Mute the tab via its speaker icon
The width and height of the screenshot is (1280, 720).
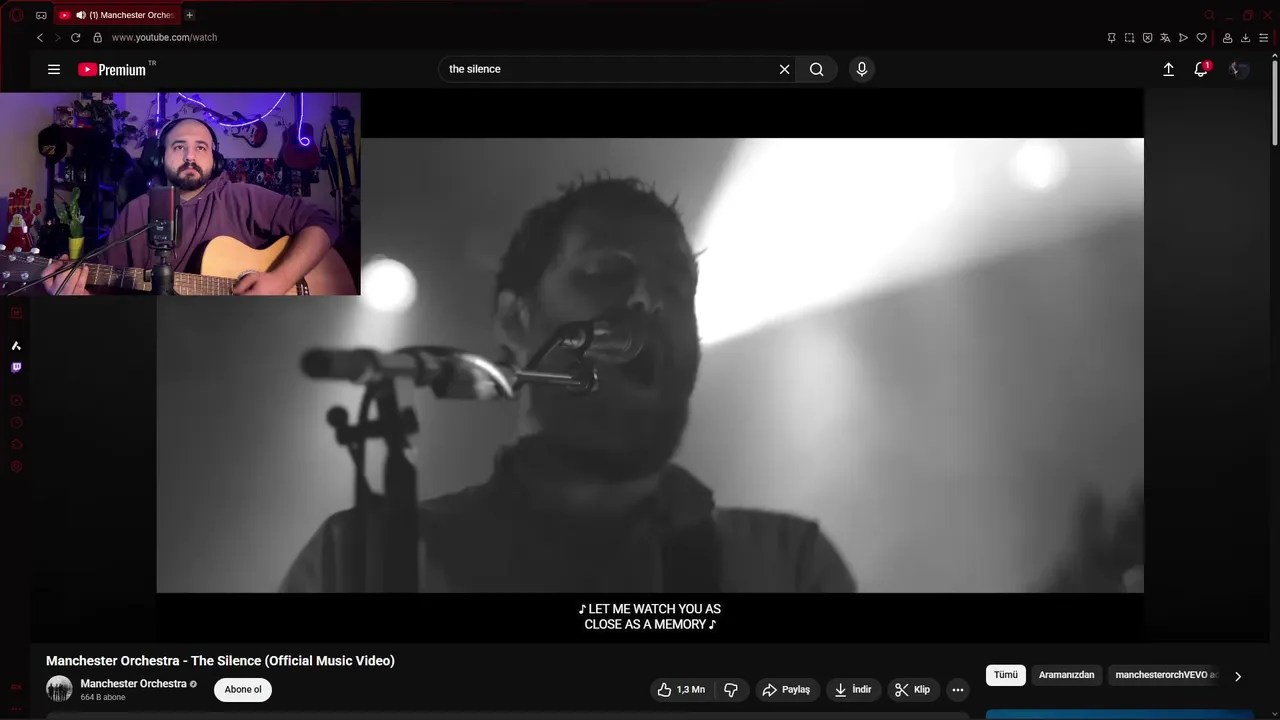pyautogui.click(x=80, y=15)
